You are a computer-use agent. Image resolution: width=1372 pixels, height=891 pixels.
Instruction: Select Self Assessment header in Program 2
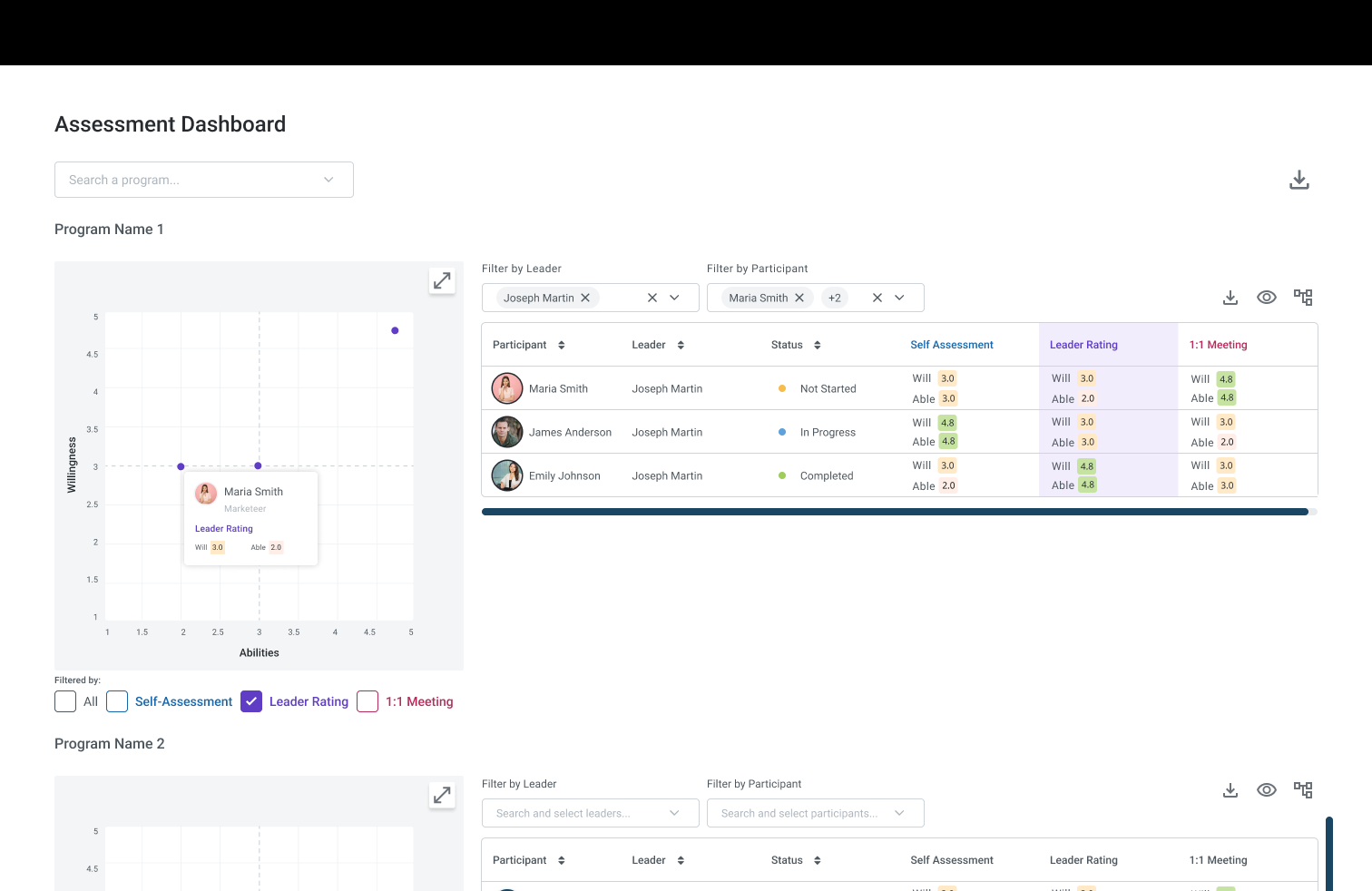coord(952,860)
